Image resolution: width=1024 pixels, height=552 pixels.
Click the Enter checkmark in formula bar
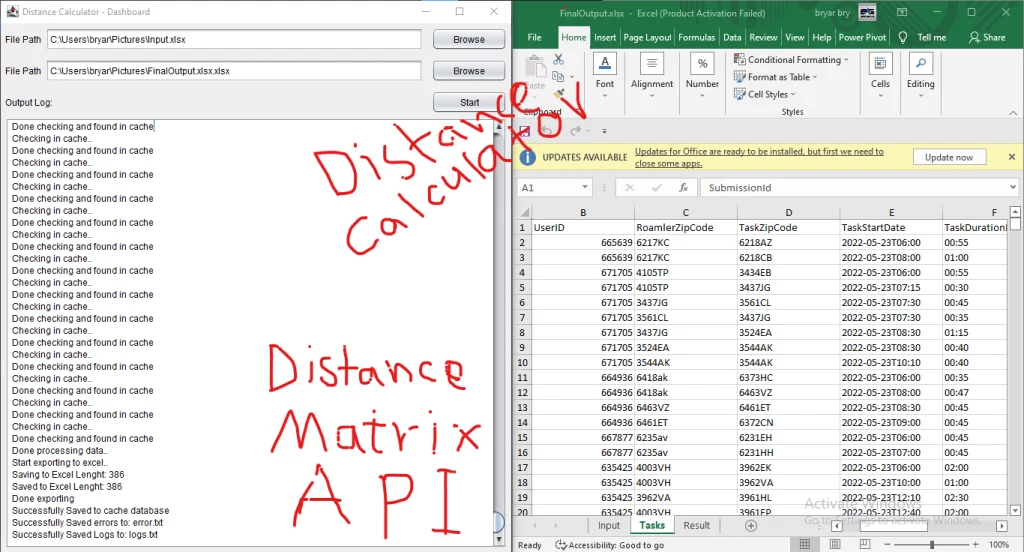coord(656,187)
